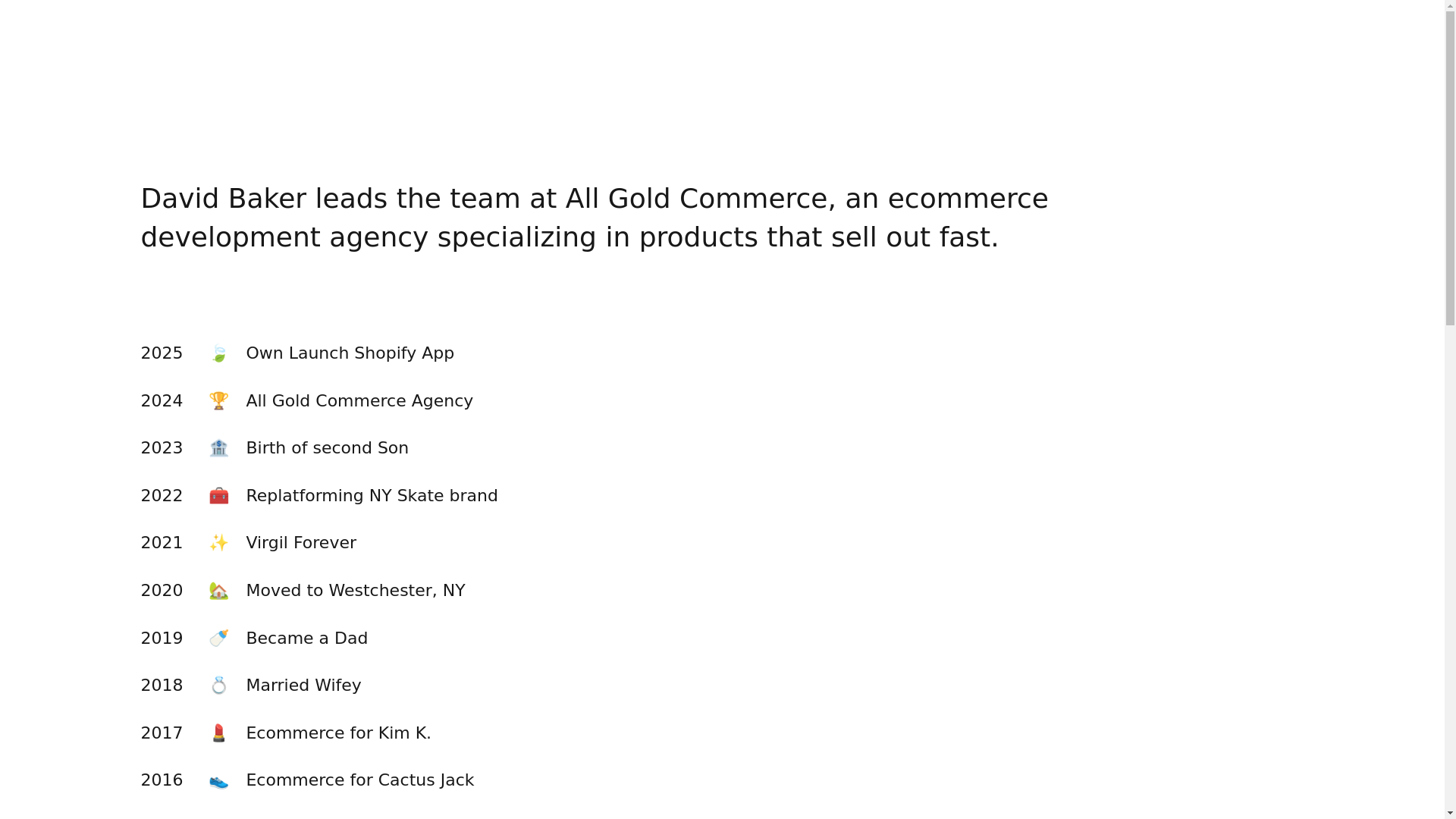Click the scrollbar down arrow

1450,813
